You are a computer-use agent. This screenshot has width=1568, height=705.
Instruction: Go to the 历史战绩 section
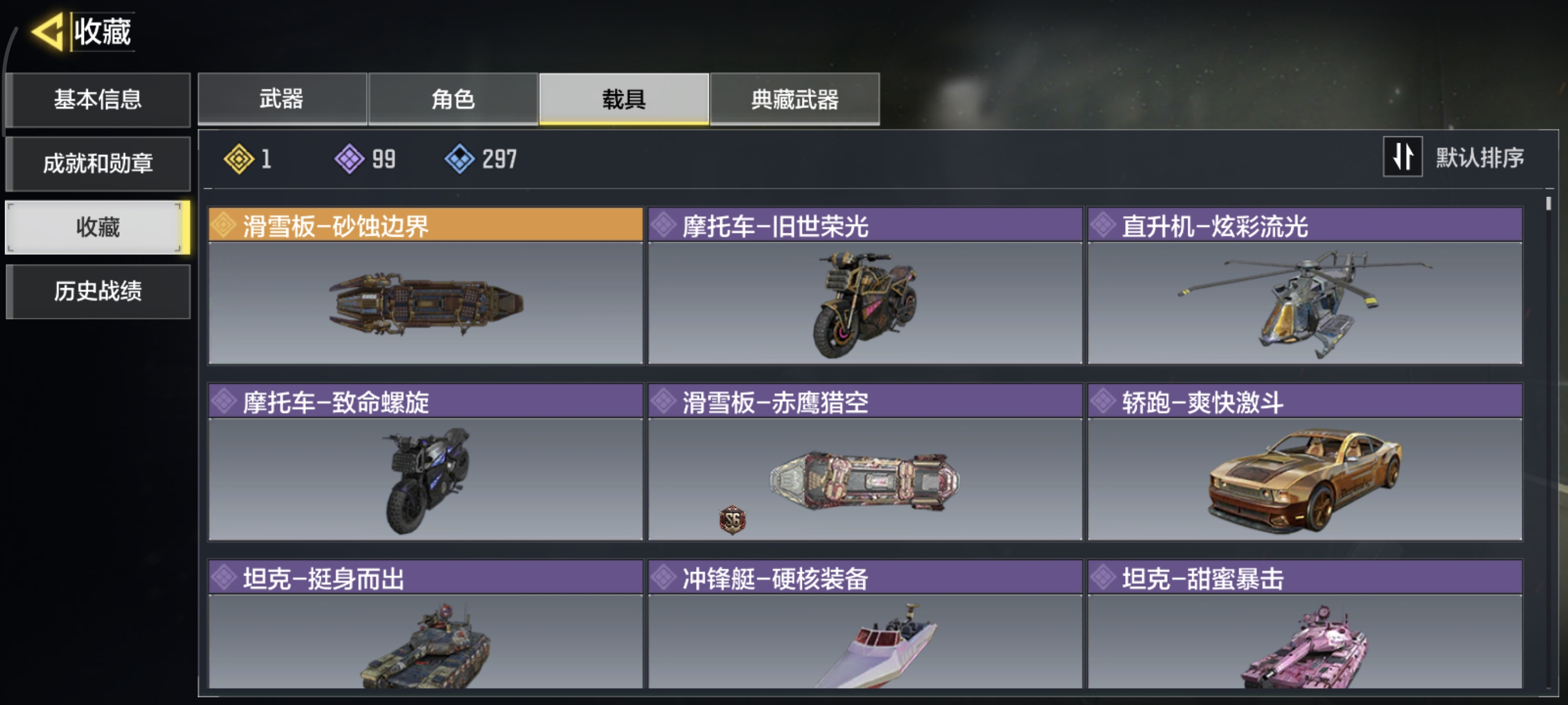pos(98,291)
